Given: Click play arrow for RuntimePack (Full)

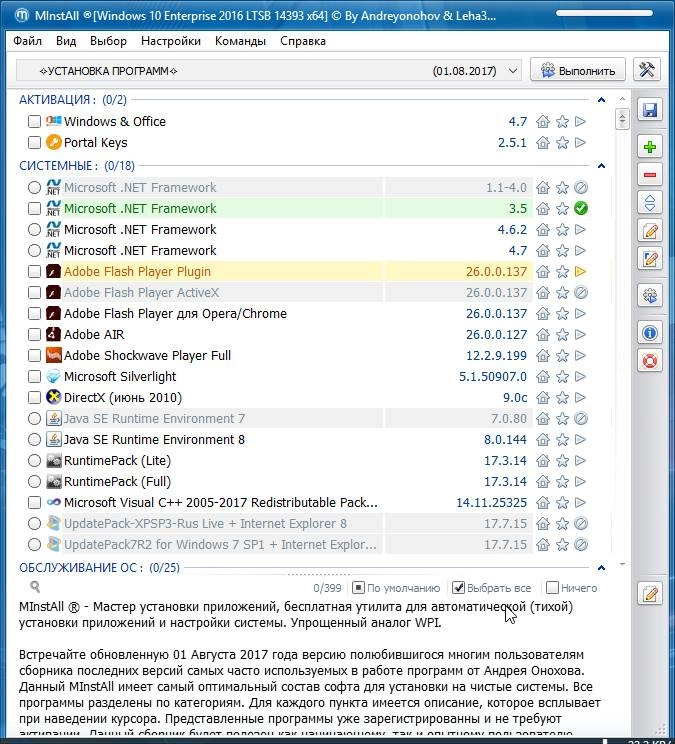Looking at the screenshot, I should pos(580,482).
